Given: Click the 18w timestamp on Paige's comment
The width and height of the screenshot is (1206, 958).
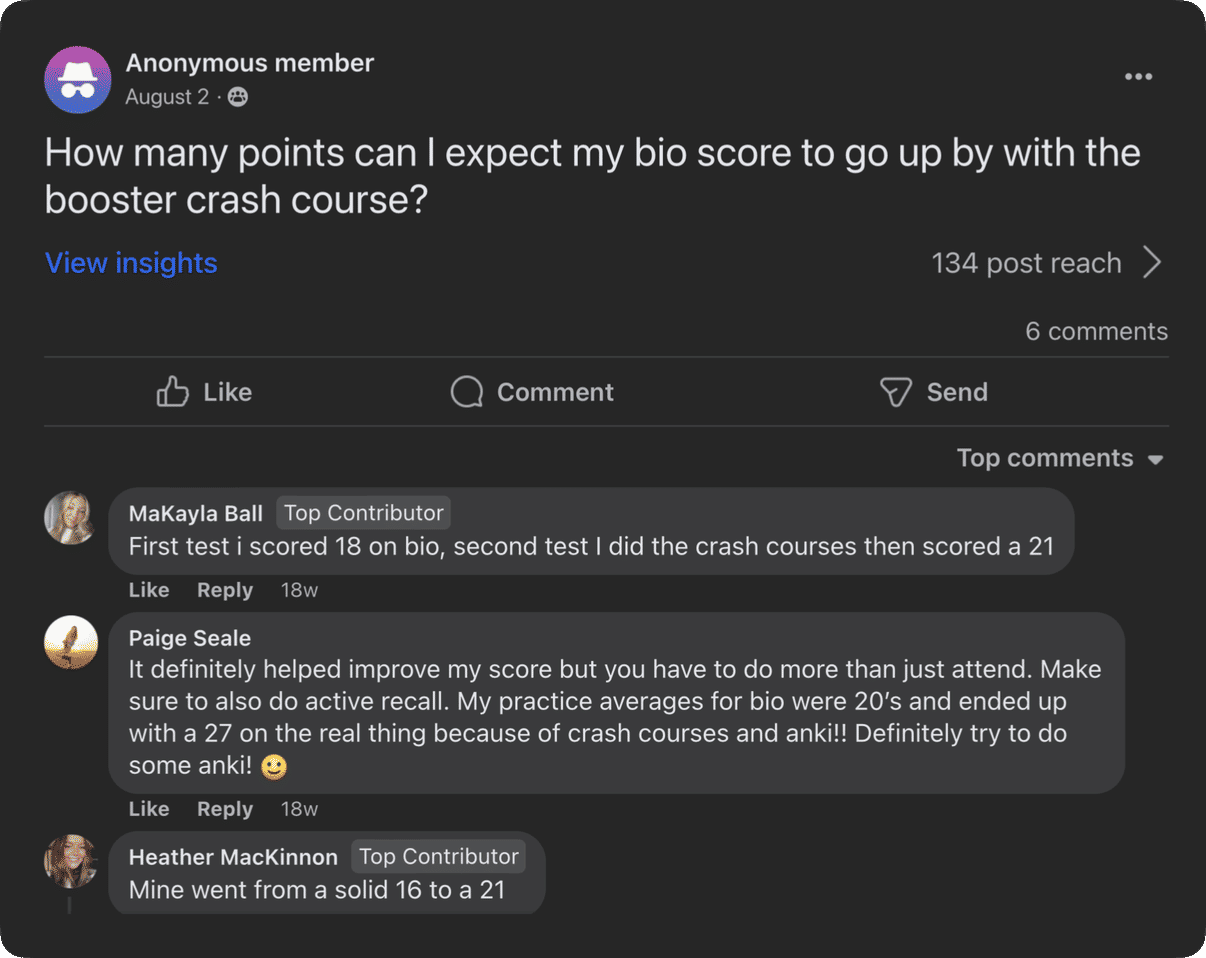Looking at the screenshot, I should pos(299,808).
